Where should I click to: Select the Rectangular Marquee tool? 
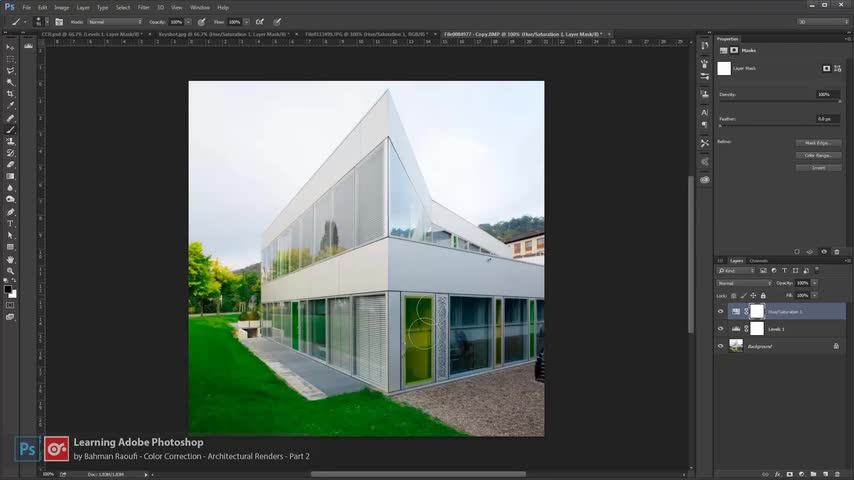point(10,59)
